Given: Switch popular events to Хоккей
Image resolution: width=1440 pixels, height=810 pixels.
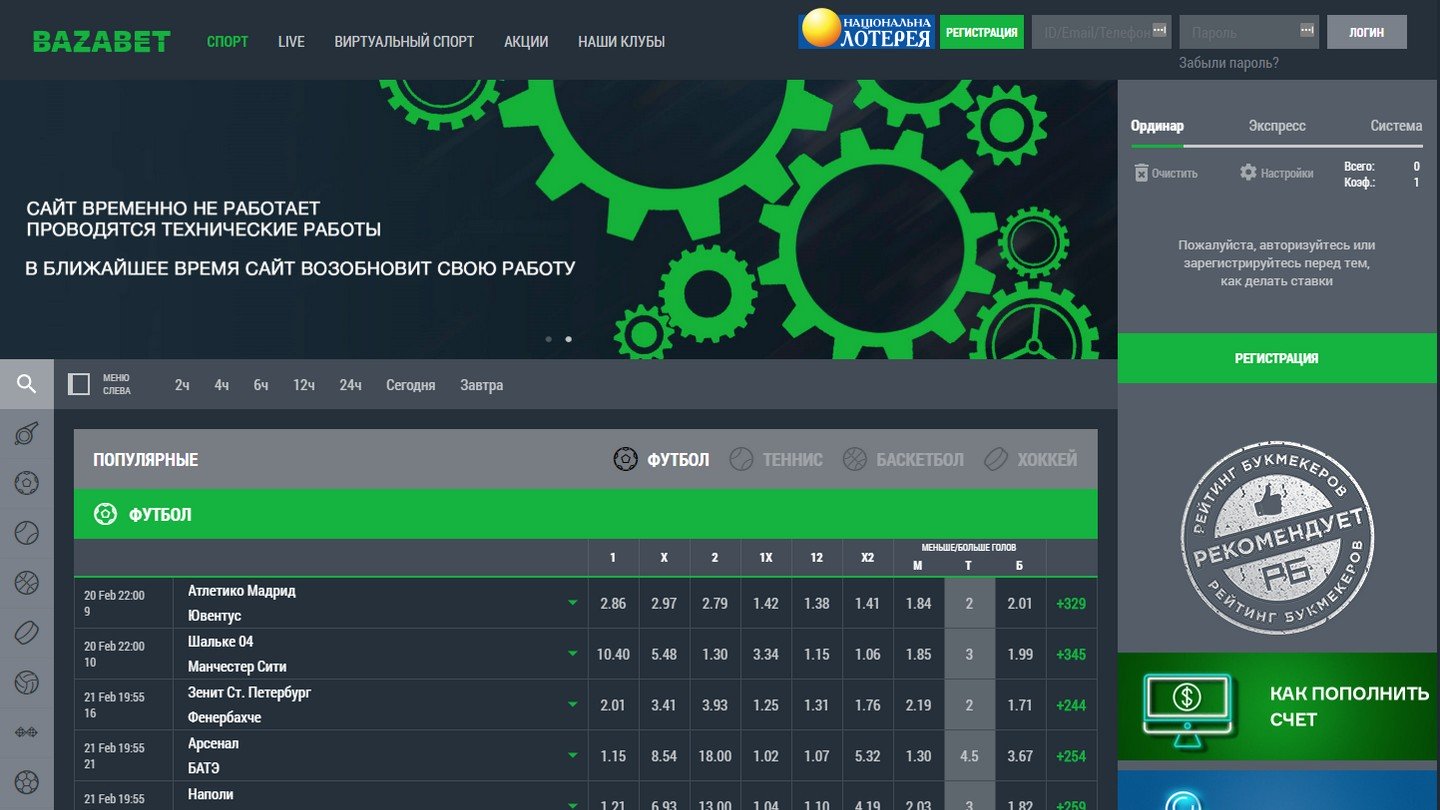Looking at the screenshot, I should point(1030,459).
